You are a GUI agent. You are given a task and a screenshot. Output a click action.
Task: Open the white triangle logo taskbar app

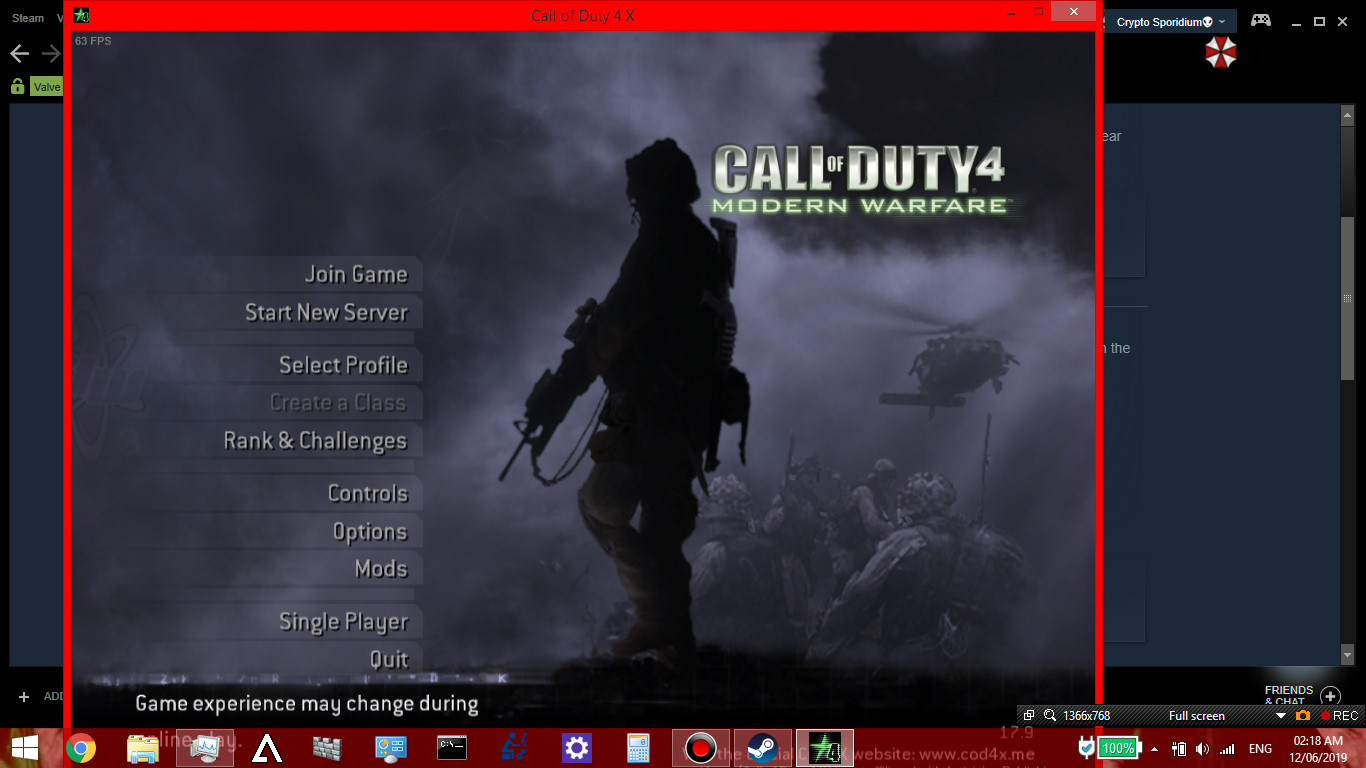tap(267, 748)
